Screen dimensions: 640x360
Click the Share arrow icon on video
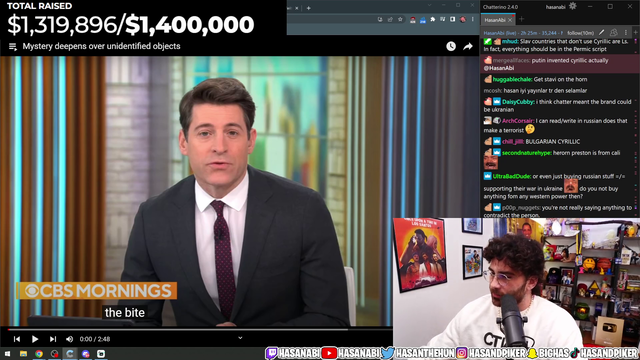click(468, 47)
